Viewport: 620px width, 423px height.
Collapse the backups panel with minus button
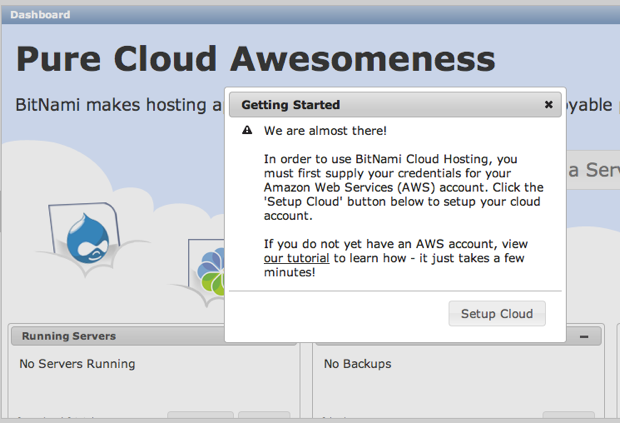pos(583,336)
